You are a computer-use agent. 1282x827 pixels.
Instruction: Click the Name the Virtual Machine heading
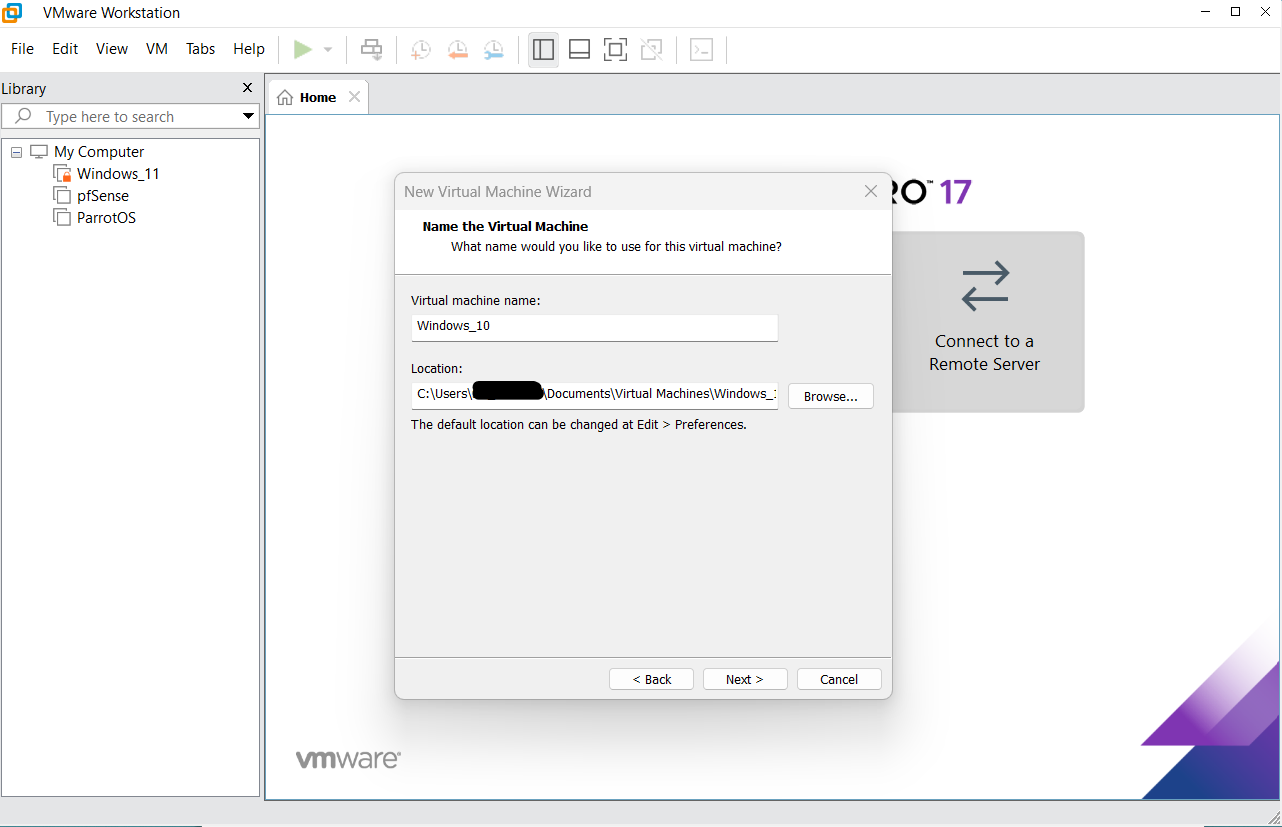pyautogui.click(x=505, y=226)
